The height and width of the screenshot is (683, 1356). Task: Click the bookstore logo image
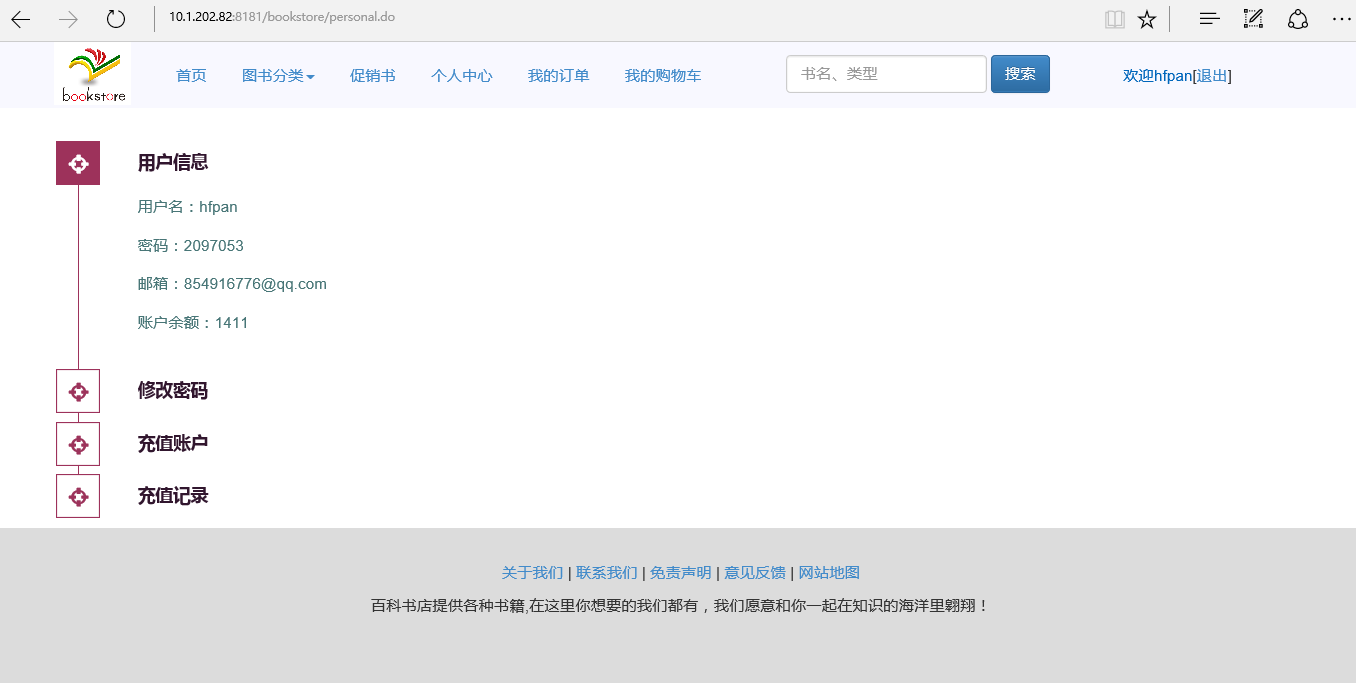93,75
